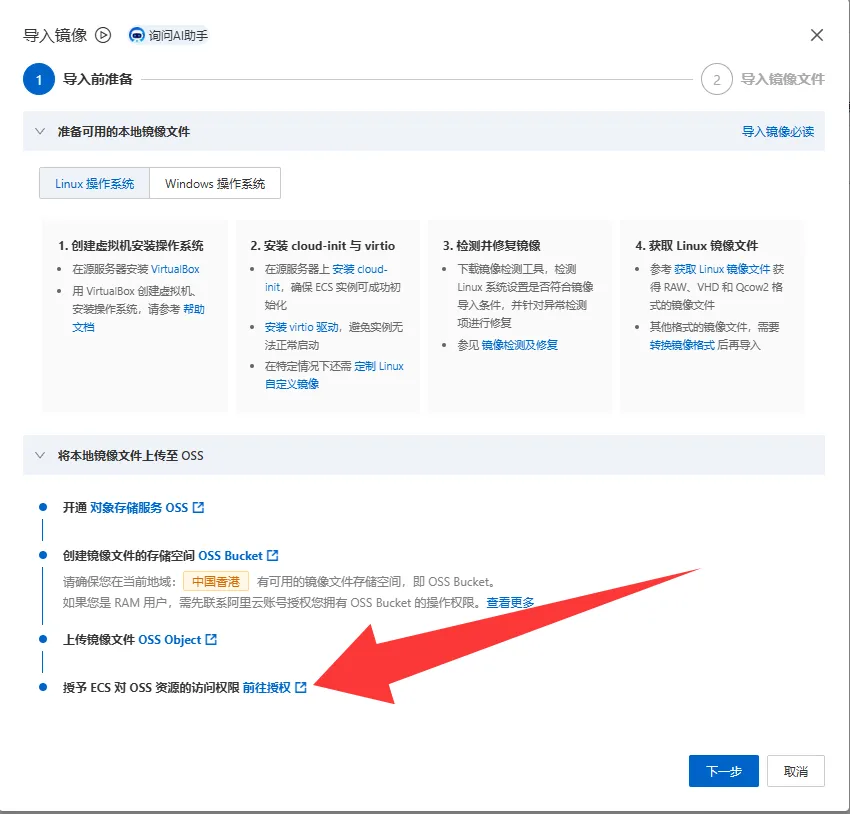Viewport: 850px width, 814px height.
Task: Open the 转换镜像格式 link
Action: coord(684,345)
